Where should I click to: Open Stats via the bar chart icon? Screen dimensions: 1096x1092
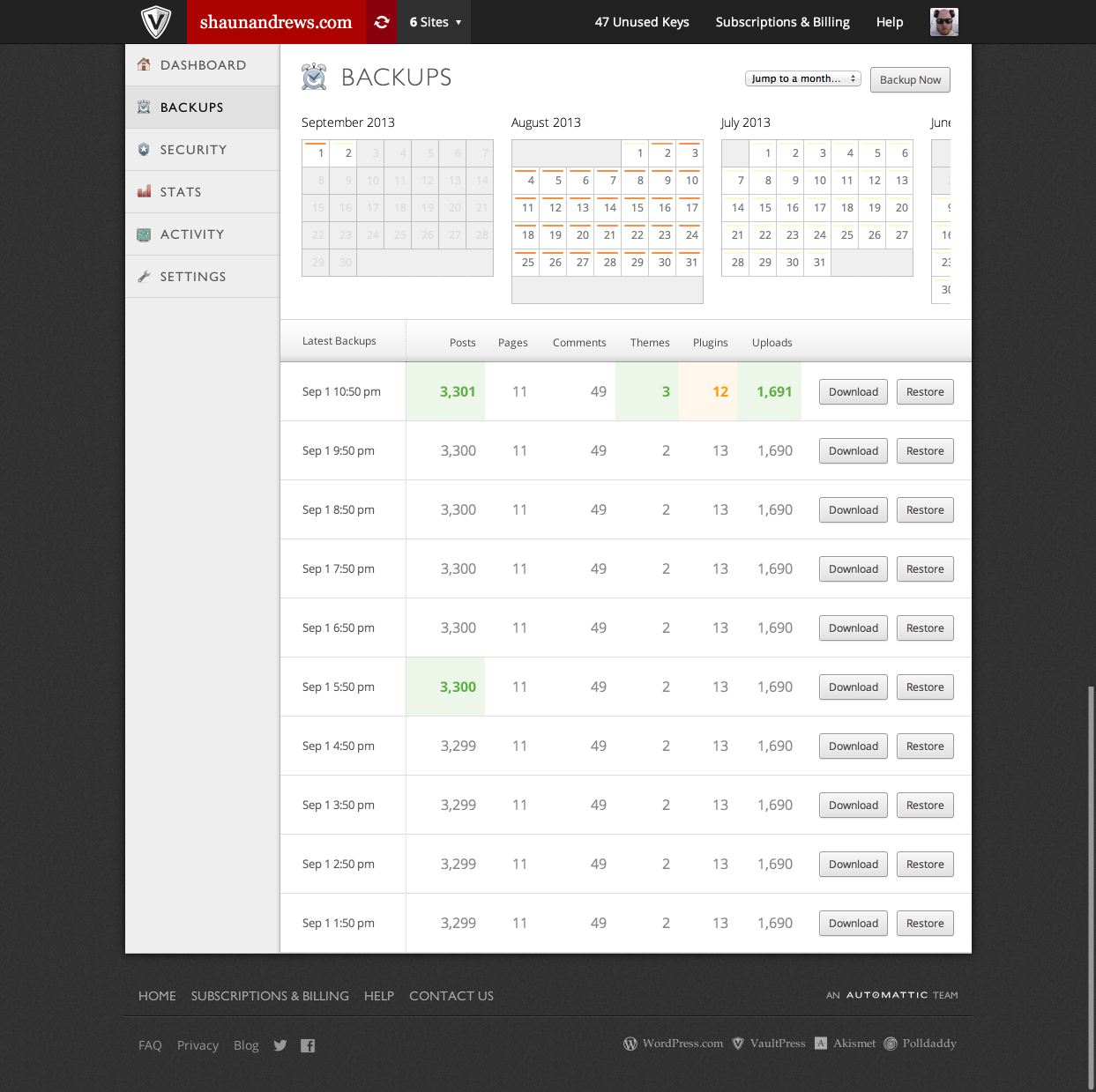[144, 190]
